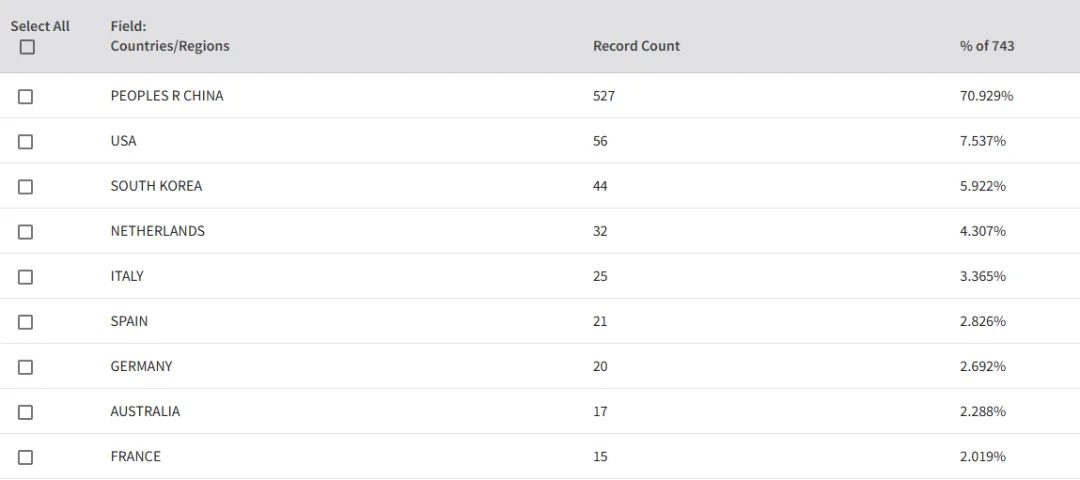Check the Select All checkbox
The width and height of the screenshot is (1080, 480).
(27, 48)
